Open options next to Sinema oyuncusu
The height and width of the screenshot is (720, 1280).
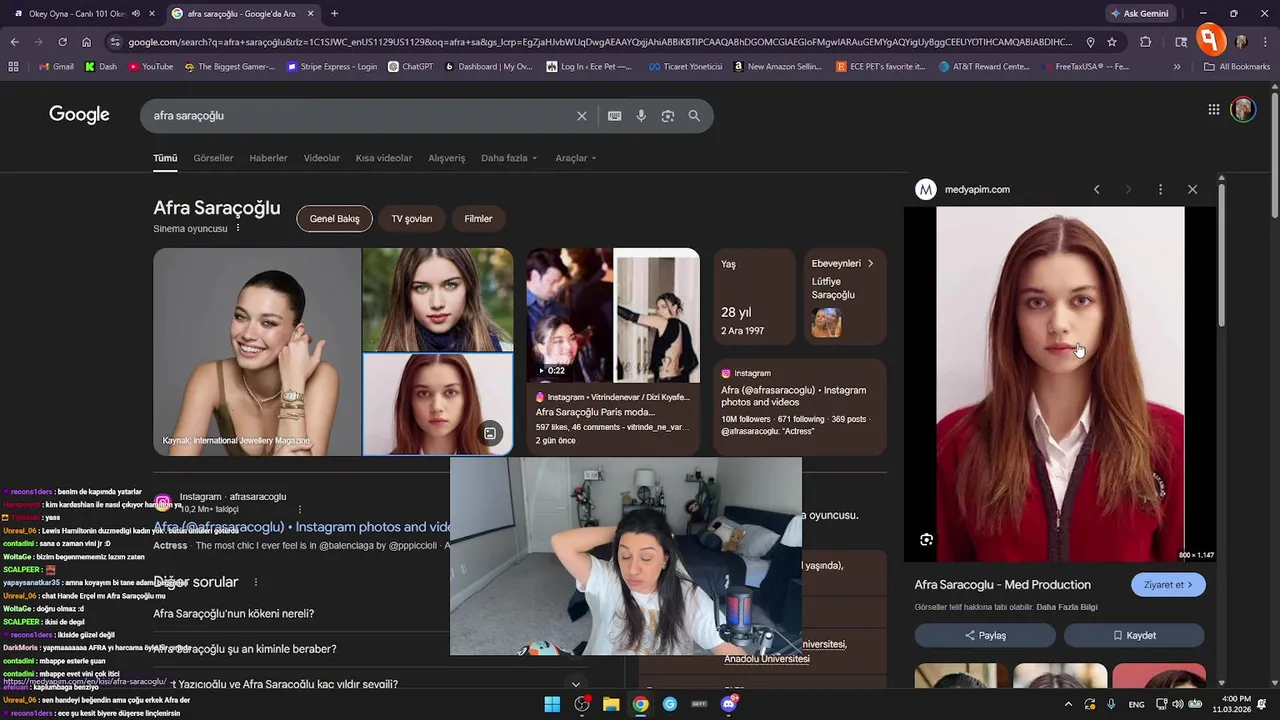click(238, 228)
